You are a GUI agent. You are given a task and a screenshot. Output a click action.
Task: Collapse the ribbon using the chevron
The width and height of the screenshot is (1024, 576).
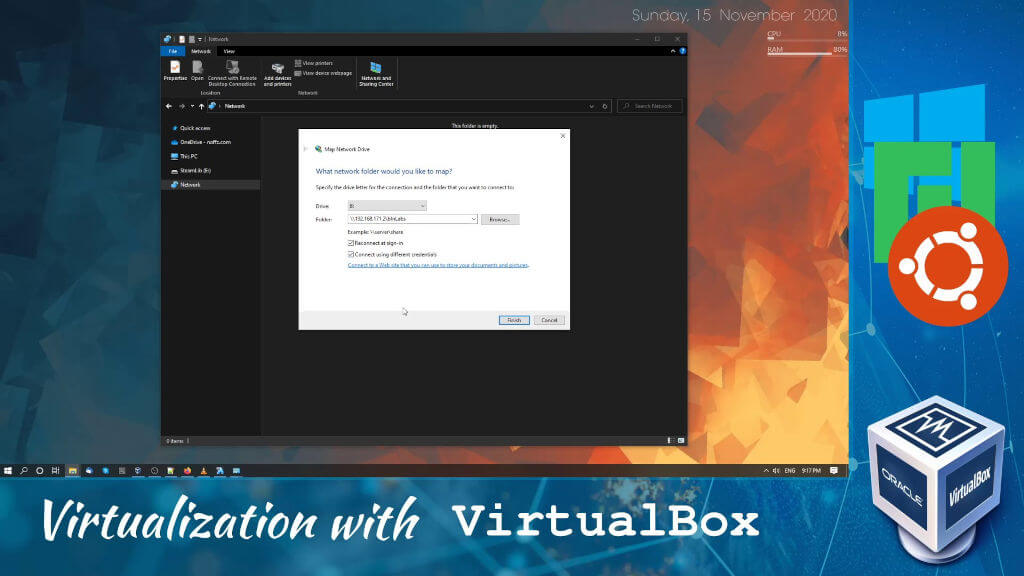pos(672,49)
